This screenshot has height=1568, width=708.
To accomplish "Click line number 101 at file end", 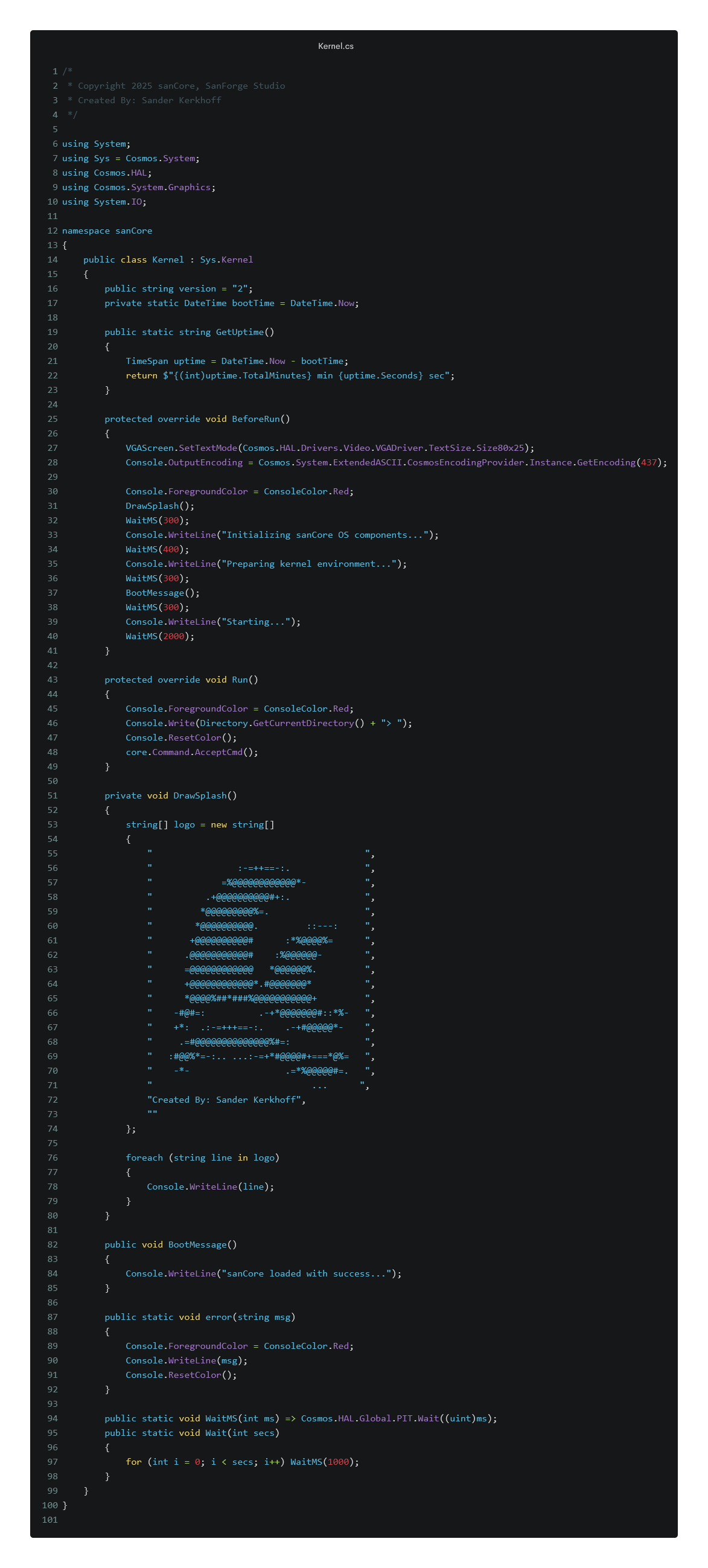I will 50,1520.
